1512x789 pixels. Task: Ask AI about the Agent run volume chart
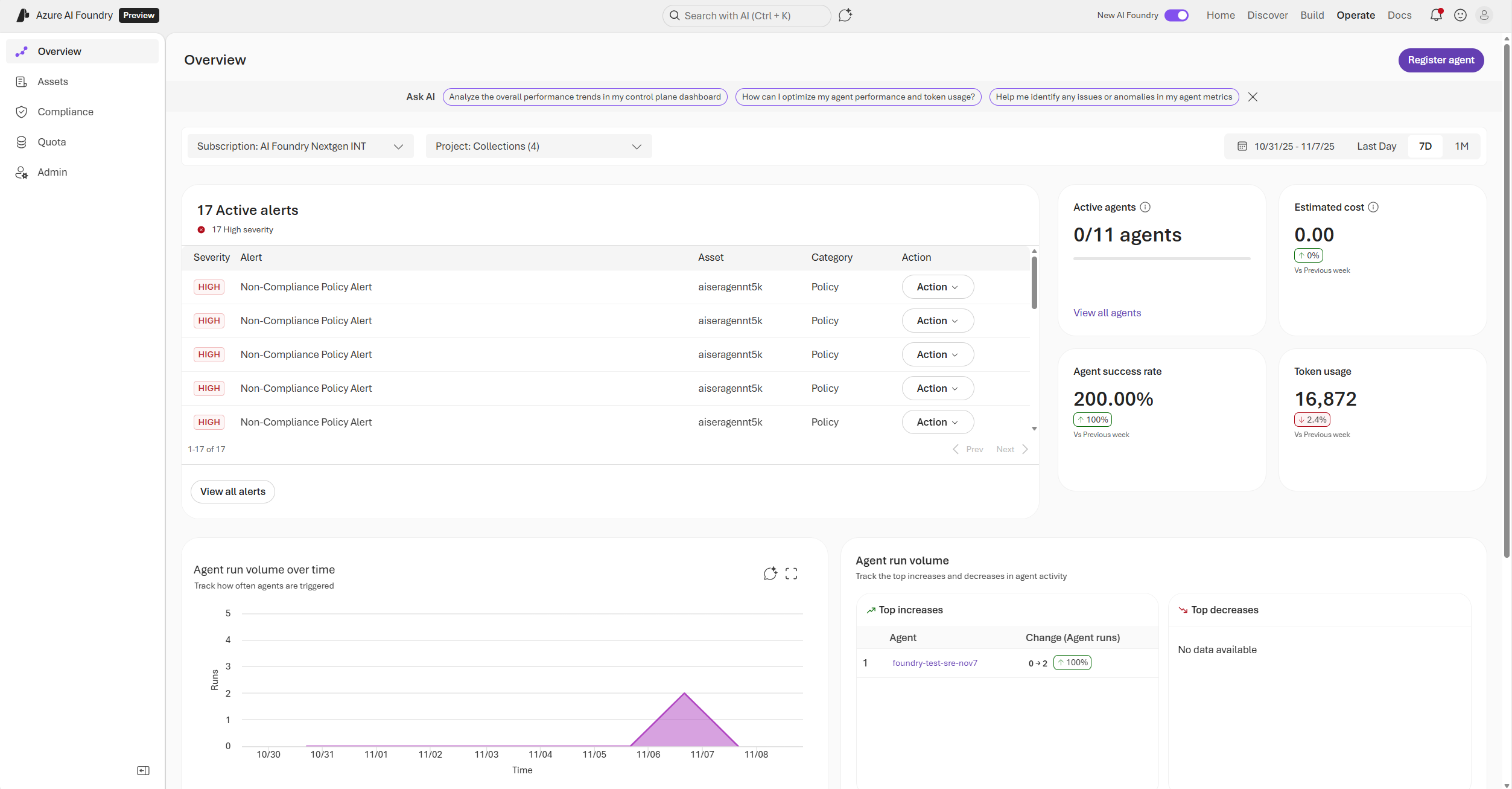pos(770,573)
